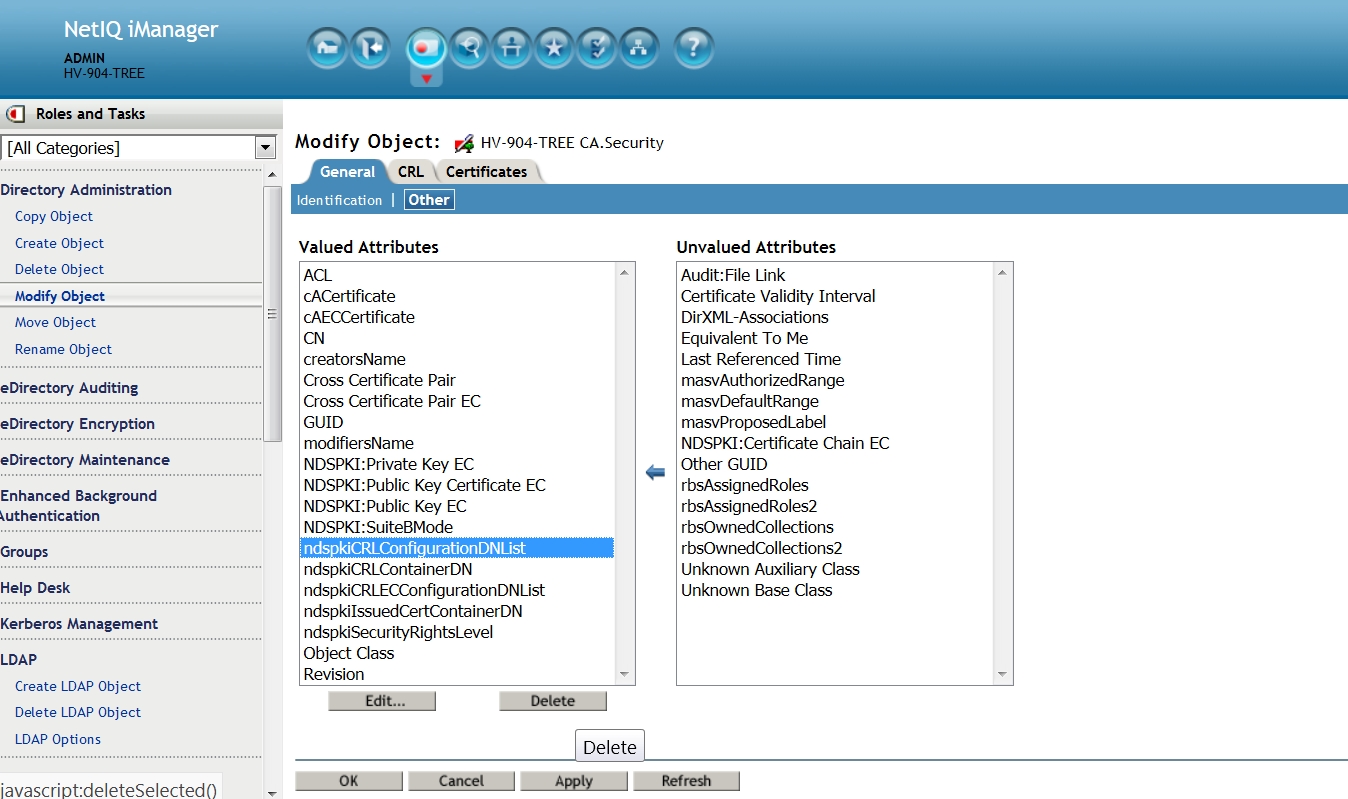Viewport: 1348px width, 799px height.
Task: Select ndspkiCRLContainerDN attribute
Action: [457, 569]
